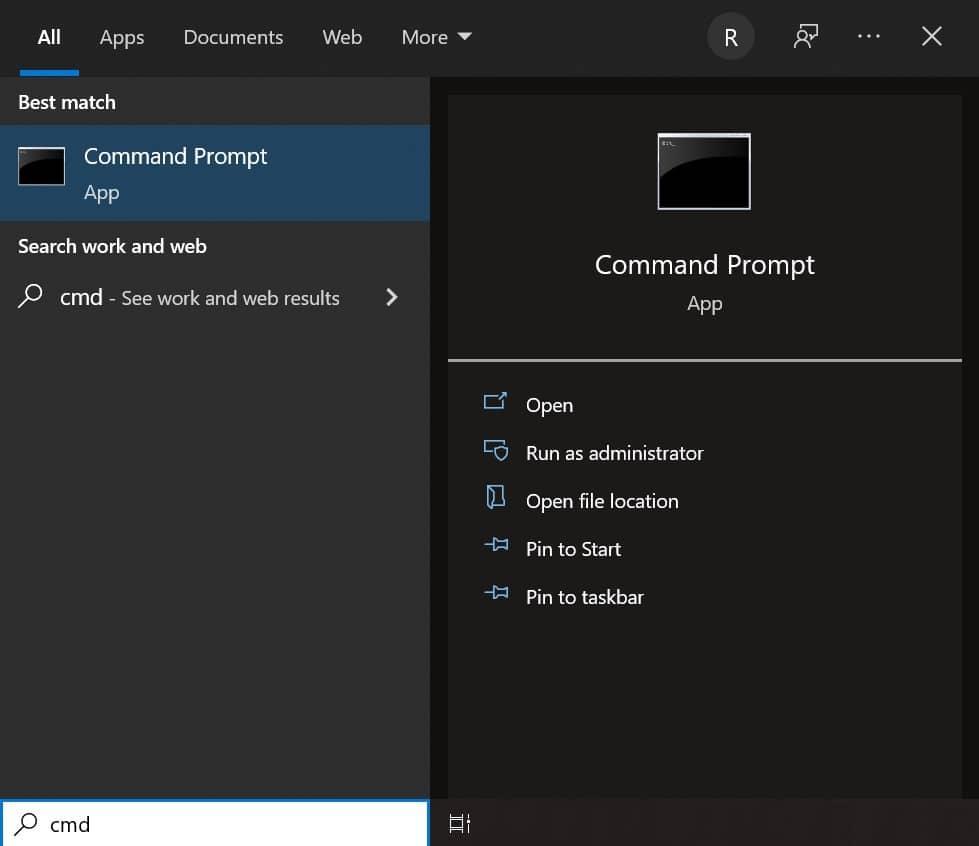
Task: Click the Pin to taskbar pin icon
Action: (x=495, y=594)
